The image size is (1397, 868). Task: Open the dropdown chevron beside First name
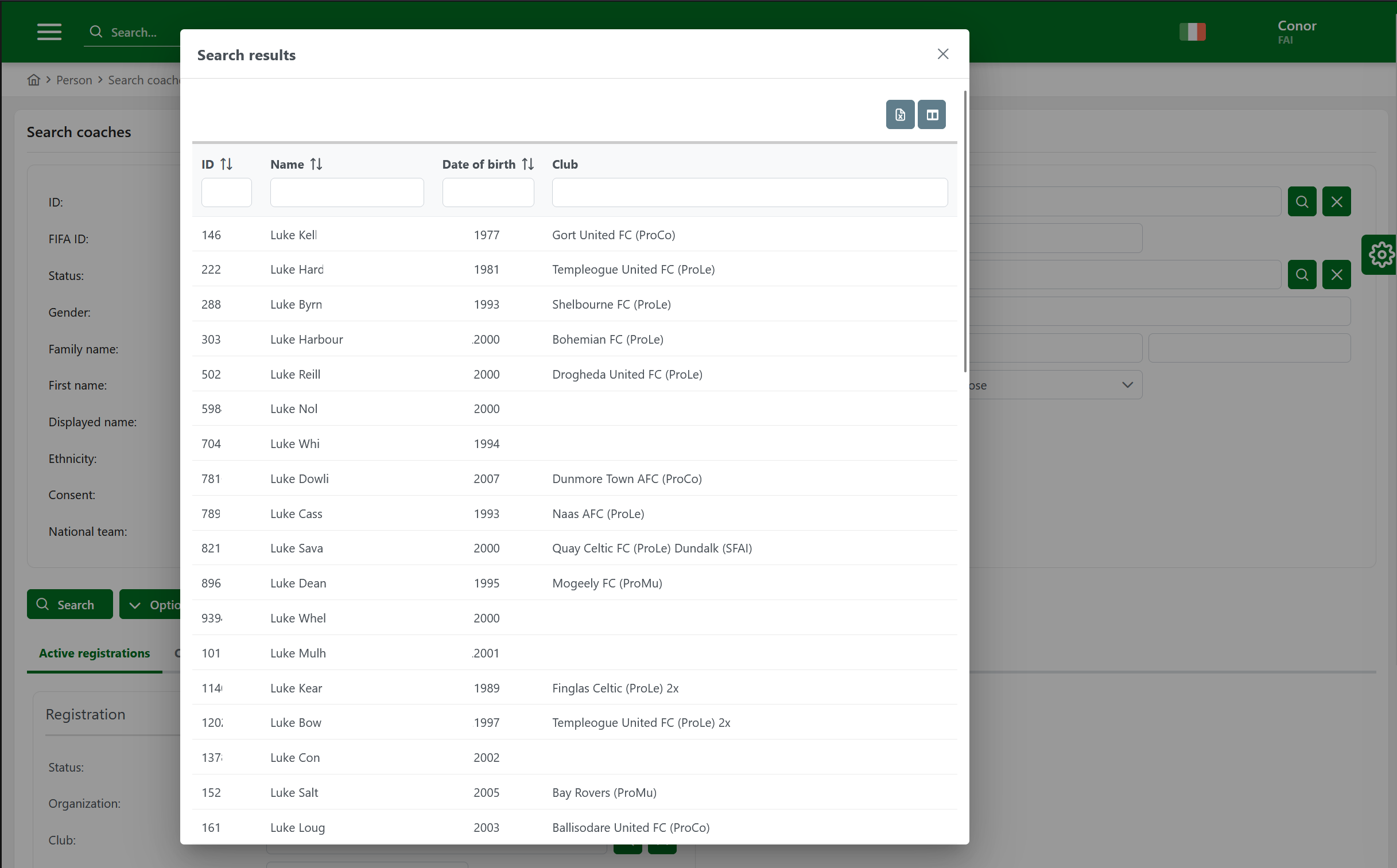[1127, 384]
